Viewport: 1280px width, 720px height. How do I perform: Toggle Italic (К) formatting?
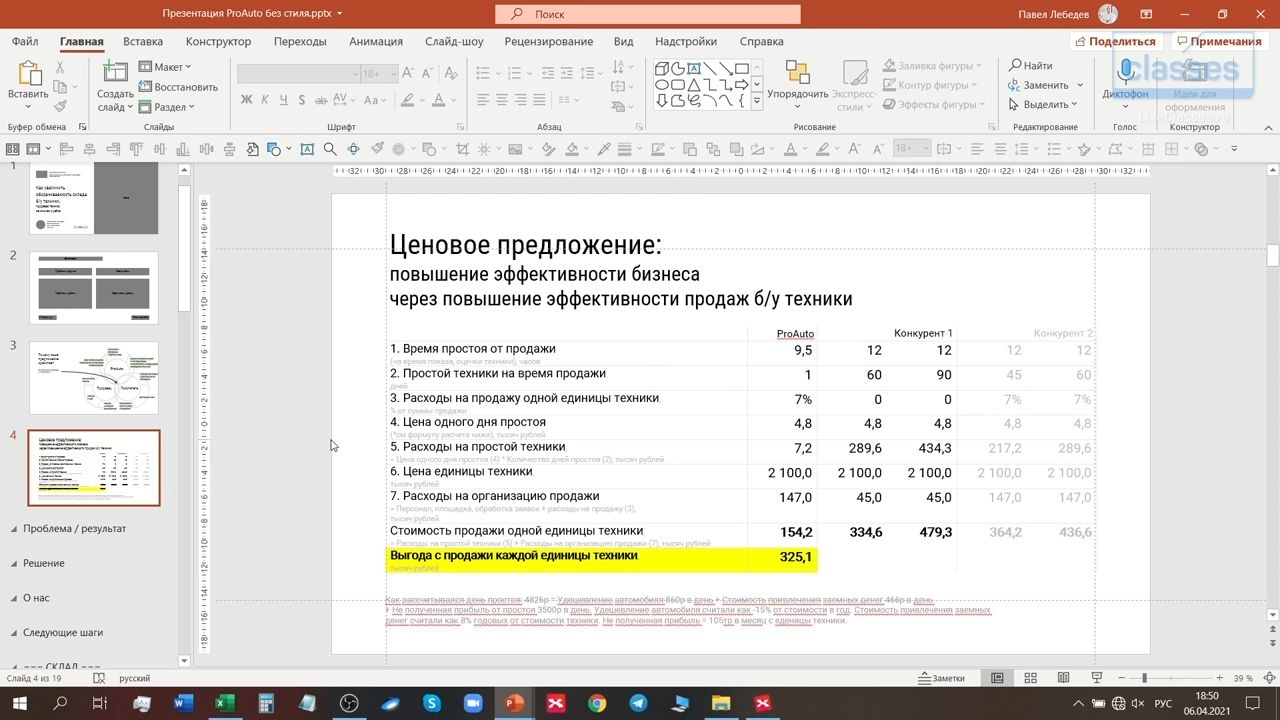point(264,100)
